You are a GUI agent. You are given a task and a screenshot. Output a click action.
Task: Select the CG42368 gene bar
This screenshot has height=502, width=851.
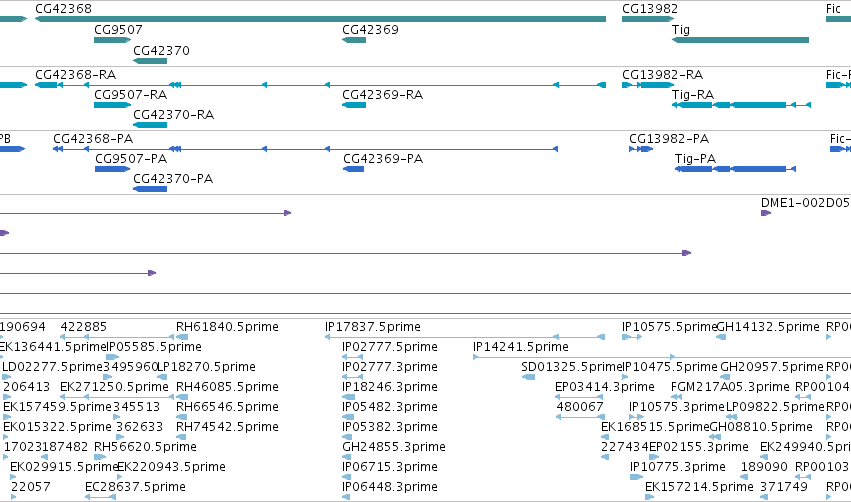[x=320, y=19]
